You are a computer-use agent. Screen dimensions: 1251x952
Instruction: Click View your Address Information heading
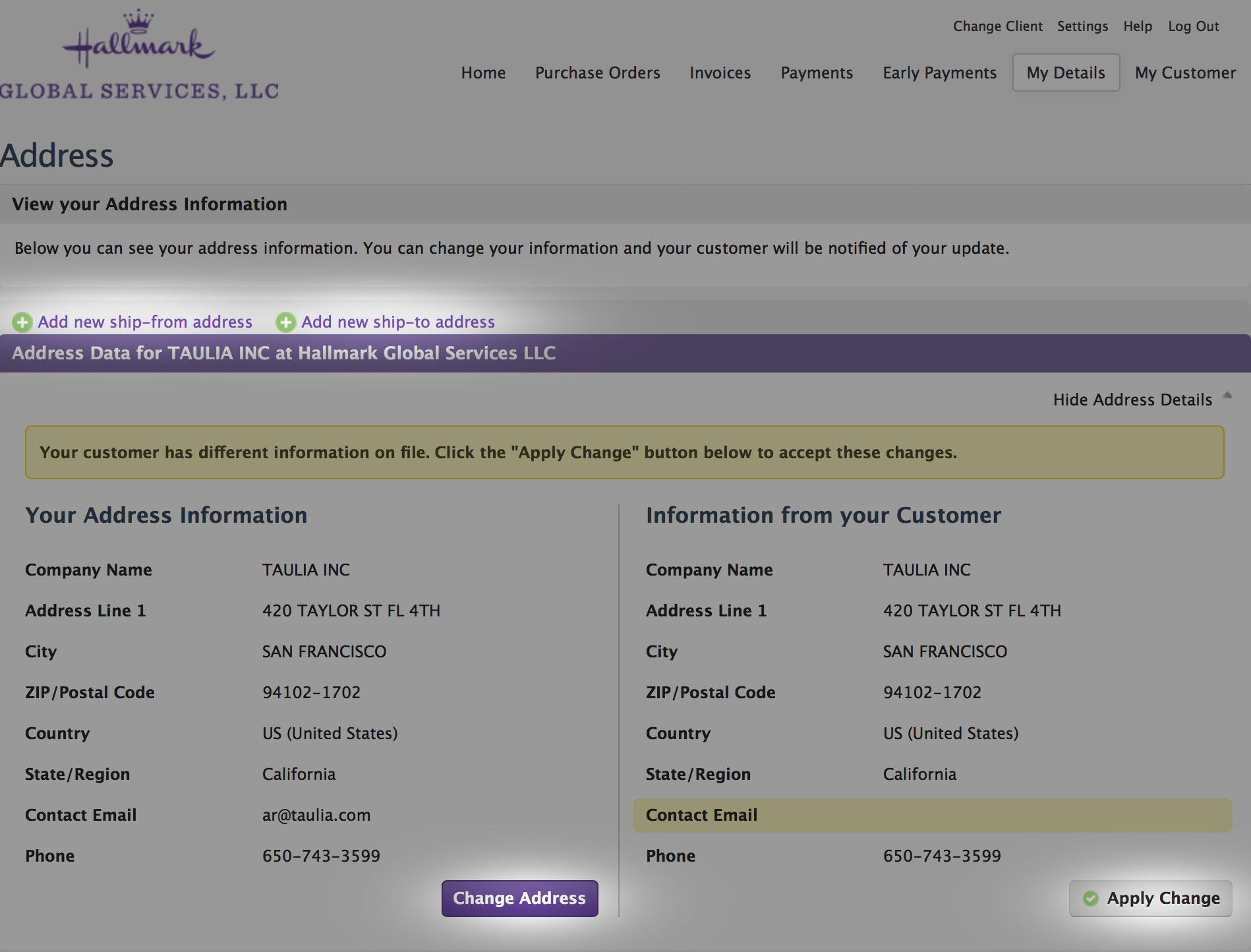150,204
